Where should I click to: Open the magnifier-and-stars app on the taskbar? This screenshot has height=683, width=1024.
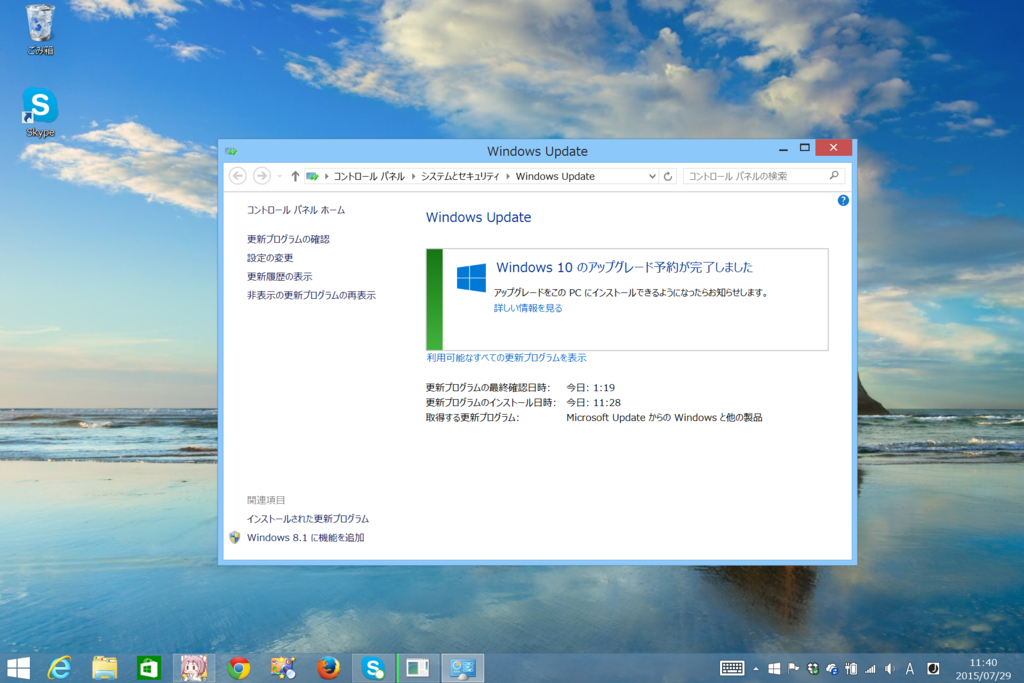pyautogui.click(x=283, y=668)
